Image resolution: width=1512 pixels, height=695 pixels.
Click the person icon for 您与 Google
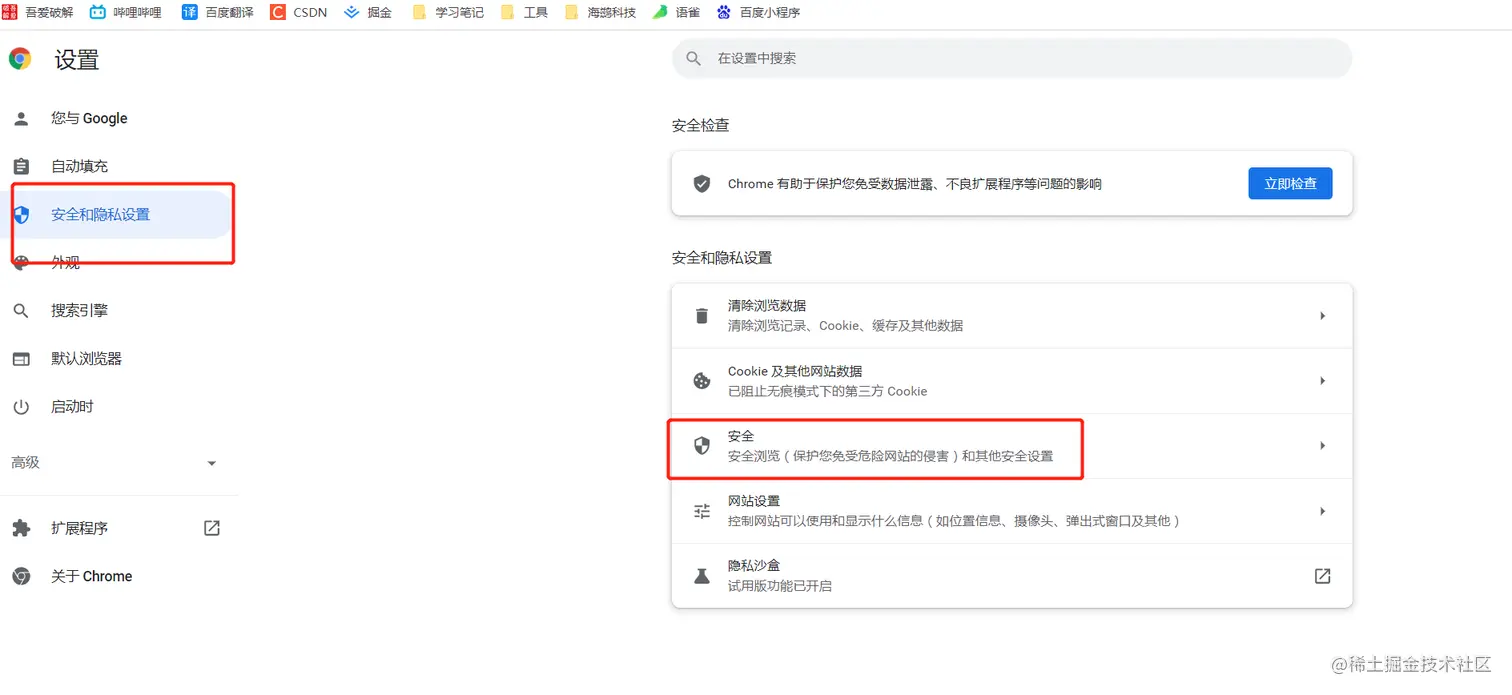(x=21, y=118)
